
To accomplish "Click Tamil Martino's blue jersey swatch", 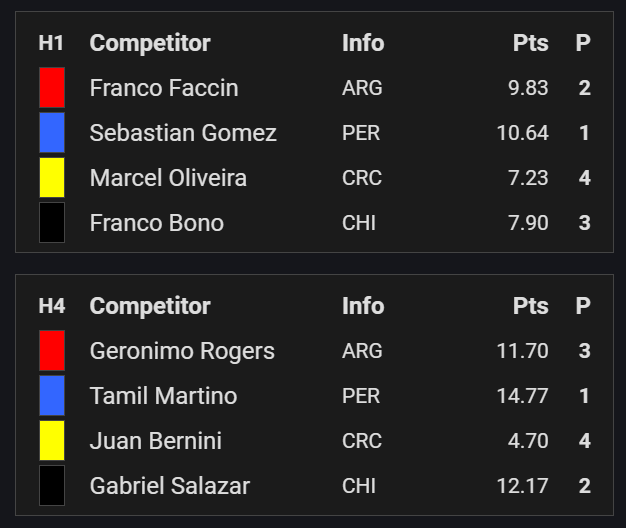I will click(52, 396).
